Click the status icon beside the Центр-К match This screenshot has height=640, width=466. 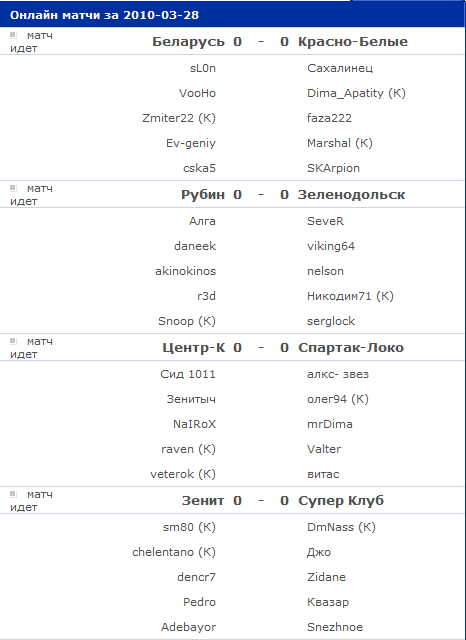pyautogui.click(x=13, y=341)
